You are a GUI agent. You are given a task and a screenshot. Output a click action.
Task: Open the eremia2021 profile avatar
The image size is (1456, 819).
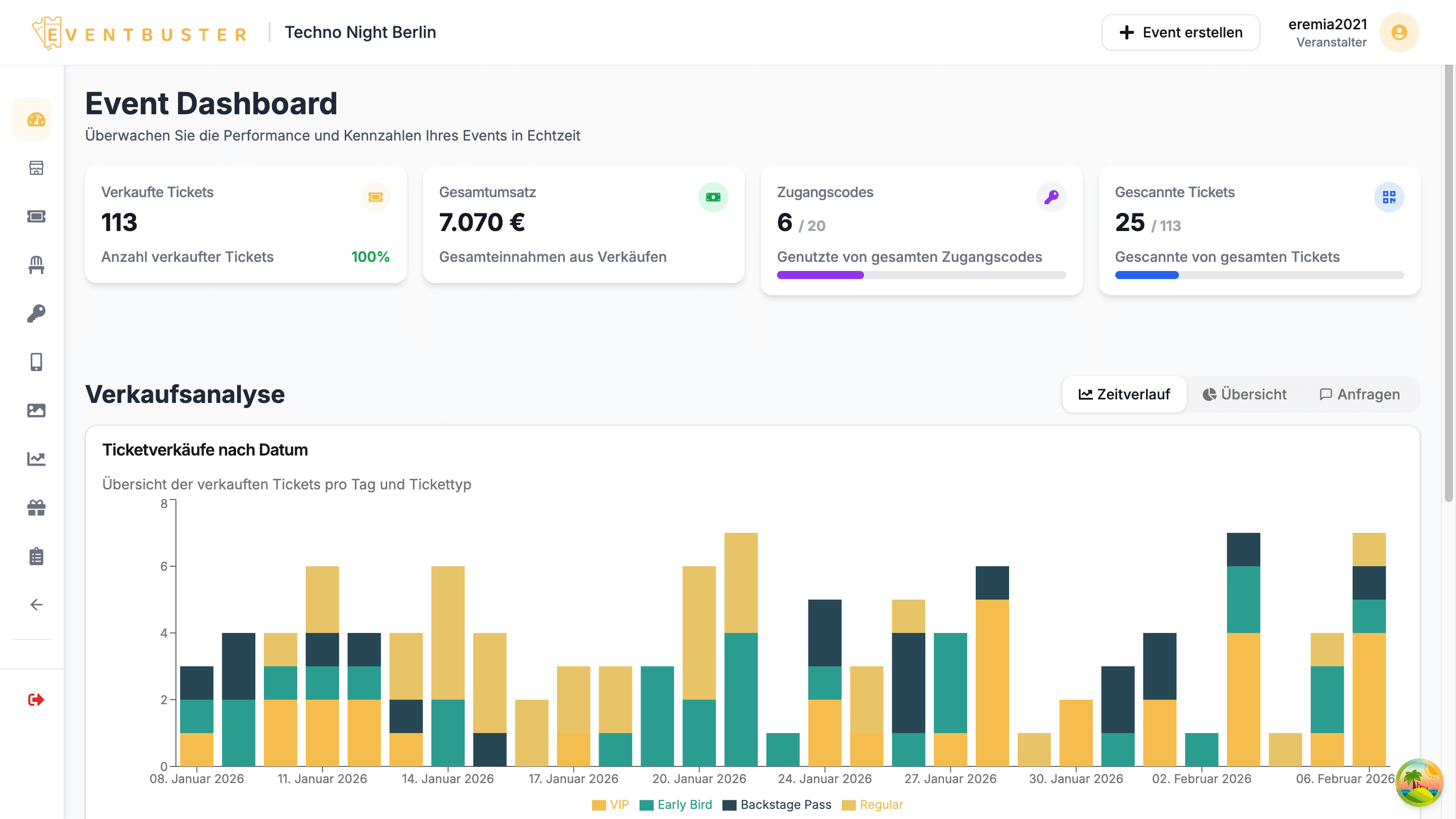pos(1398,32)
